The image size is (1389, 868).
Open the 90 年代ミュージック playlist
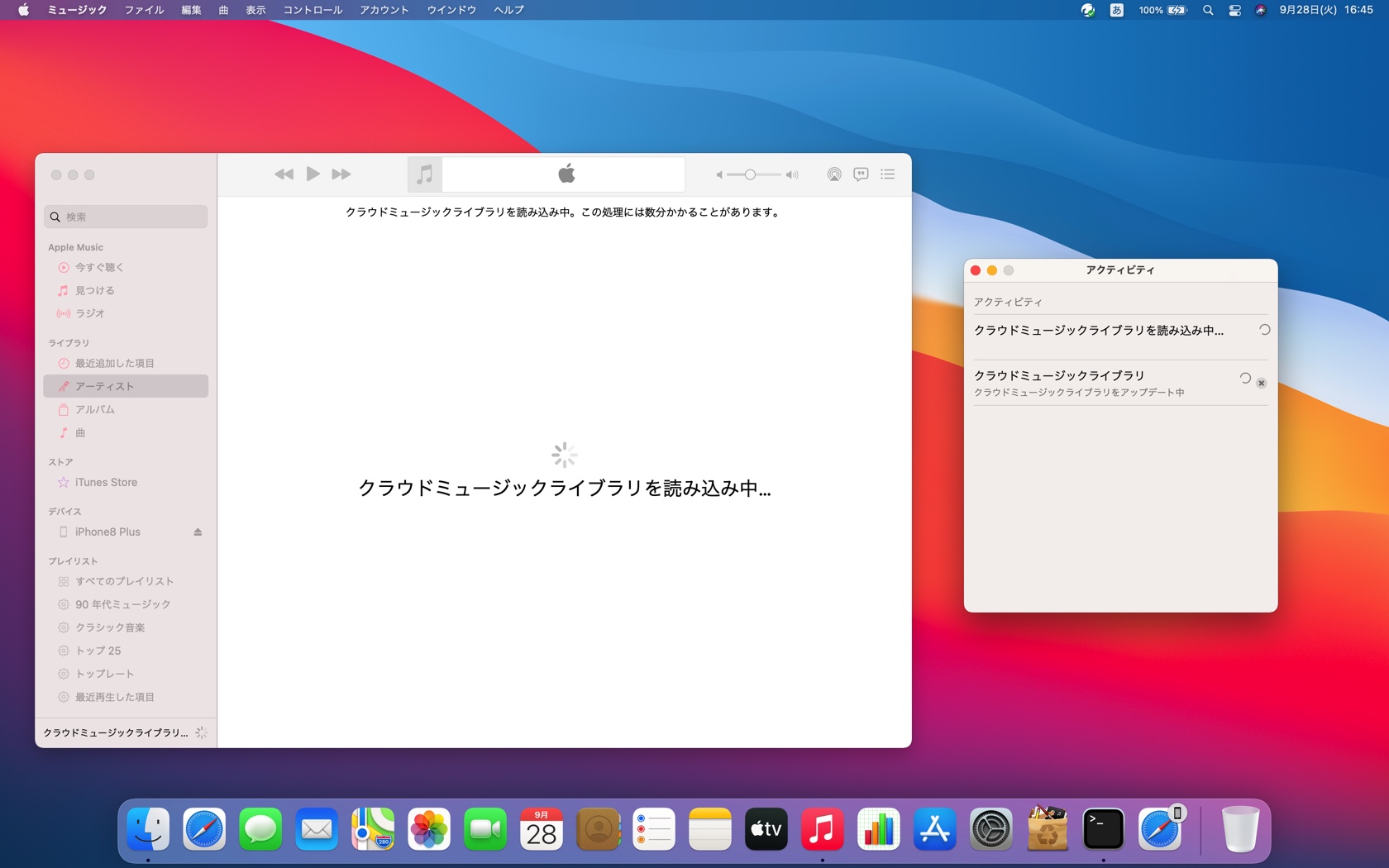pyautogui.click(x=122, y=605)
